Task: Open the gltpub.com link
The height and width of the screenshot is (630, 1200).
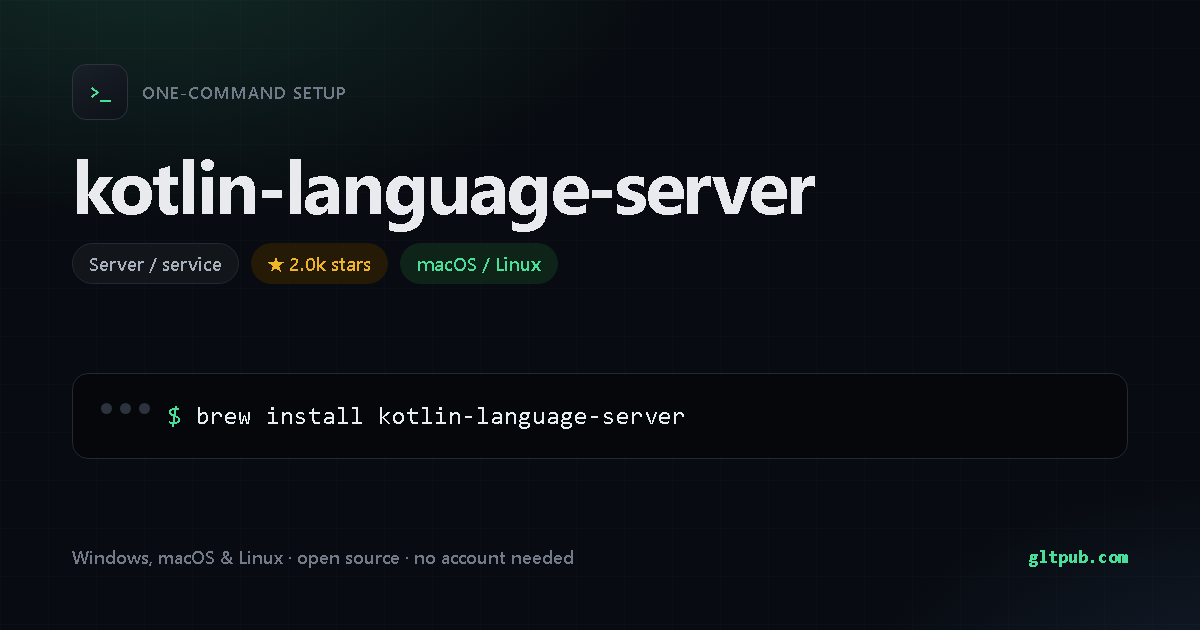Action: (x=1078, y=558)
